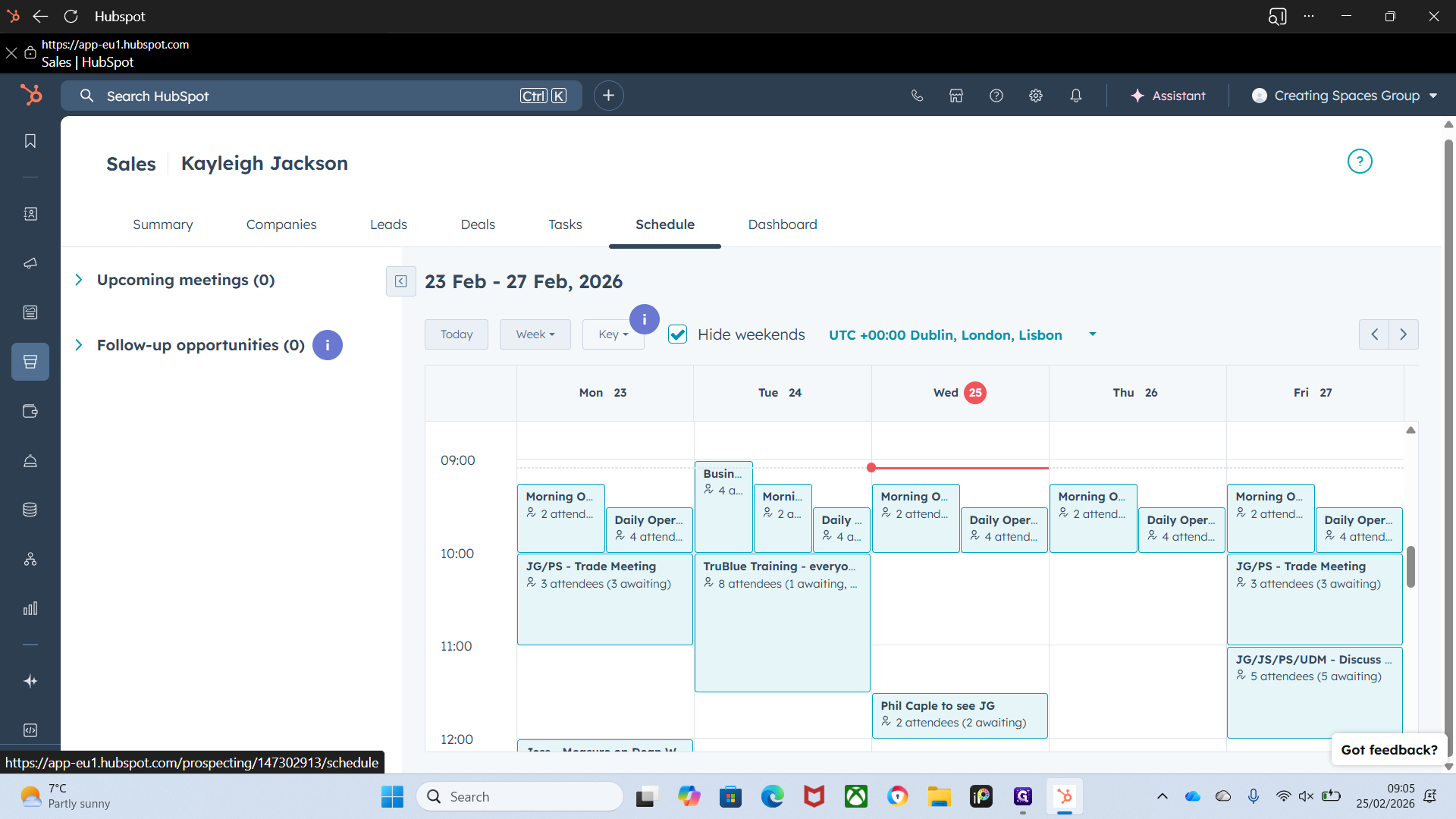Open the CRM contacts sidebar icon
The width and height of the screenshot is (1456, 819).
click(30, 214)
